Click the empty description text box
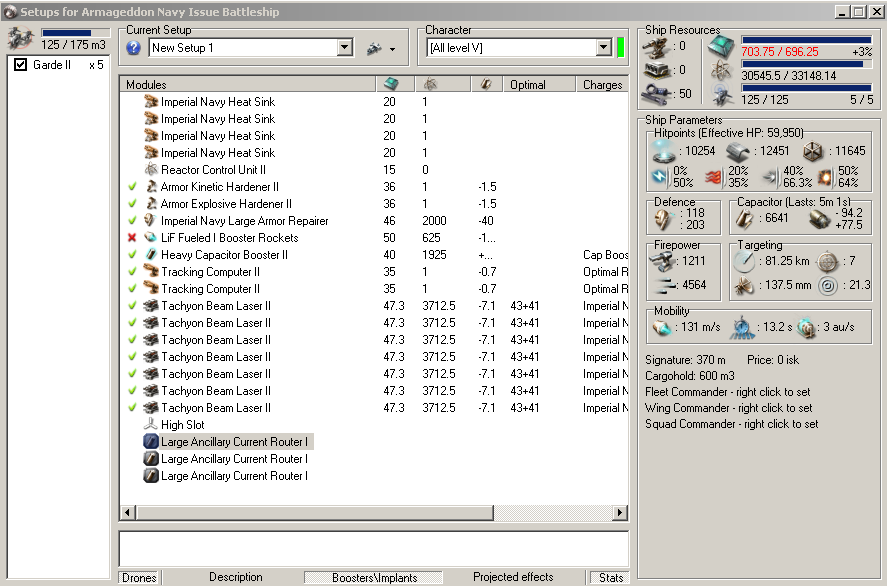887x586 pixels. pos(374,548)
